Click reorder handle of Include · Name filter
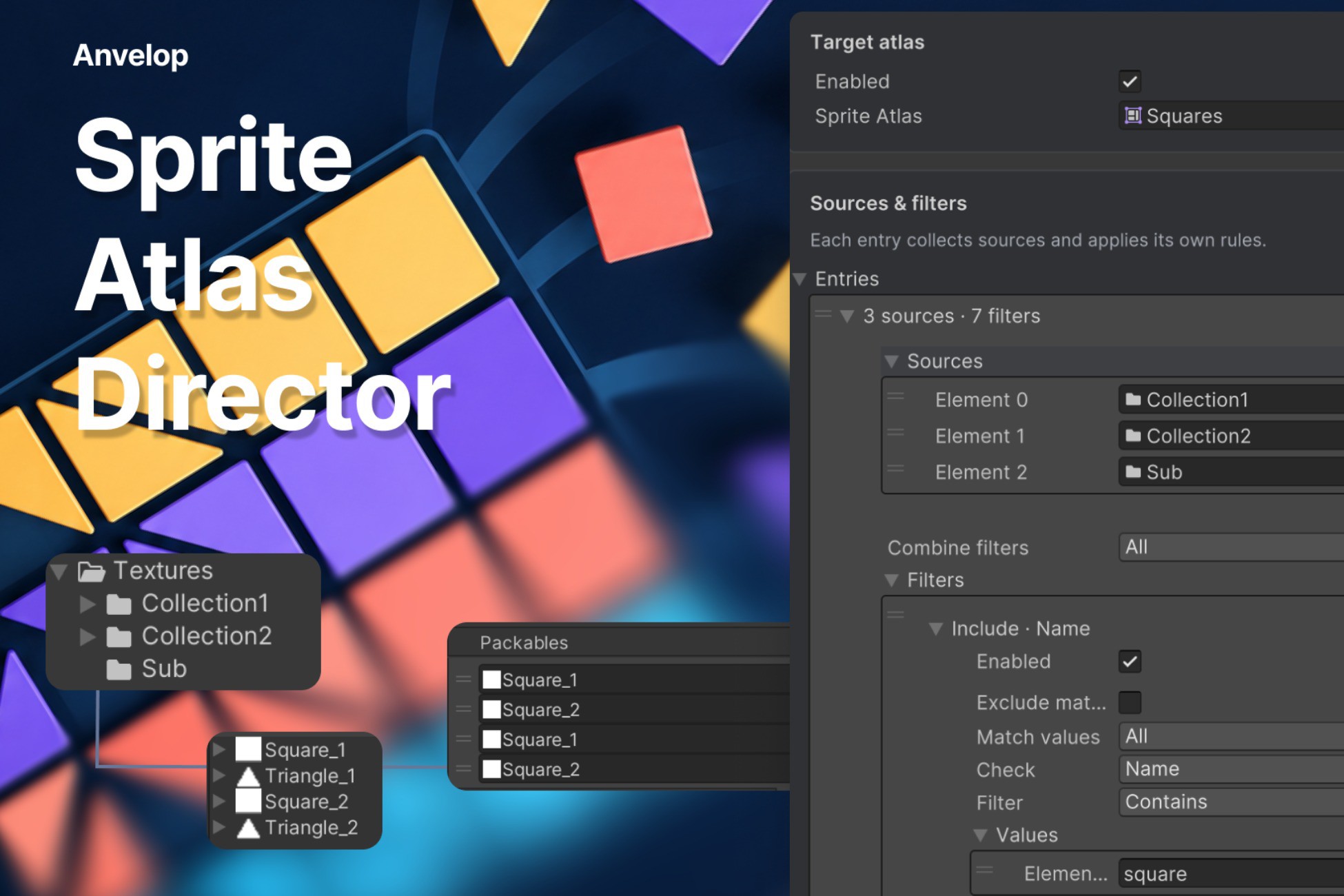The height and width of the screenshot is (896, 1344). coord(896,614)
